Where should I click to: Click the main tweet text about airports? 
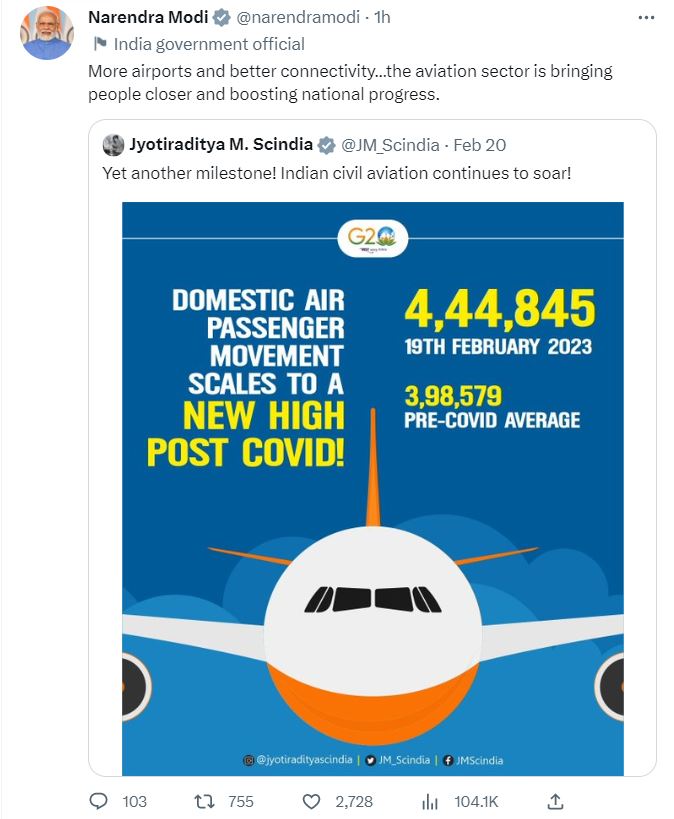point(350,82)
